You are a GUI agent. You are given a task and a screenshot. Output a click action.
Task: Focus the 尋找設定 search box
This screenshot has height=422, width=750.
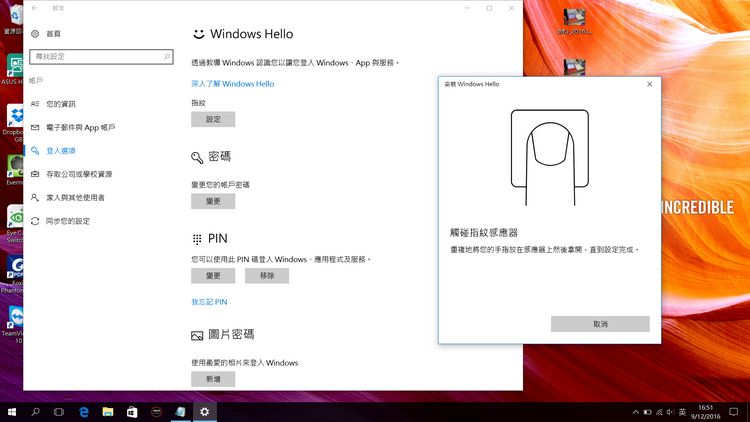[x=101, y=56]
